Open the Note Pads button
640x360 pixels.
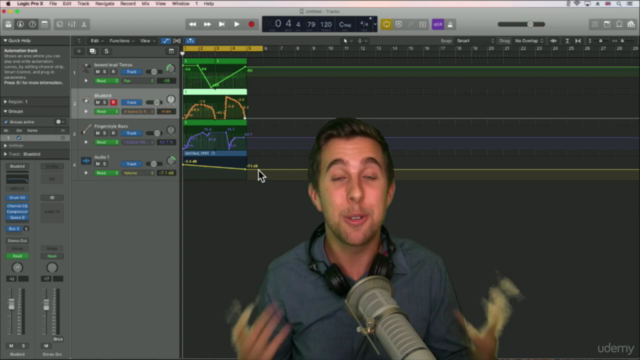click(607, 24)
